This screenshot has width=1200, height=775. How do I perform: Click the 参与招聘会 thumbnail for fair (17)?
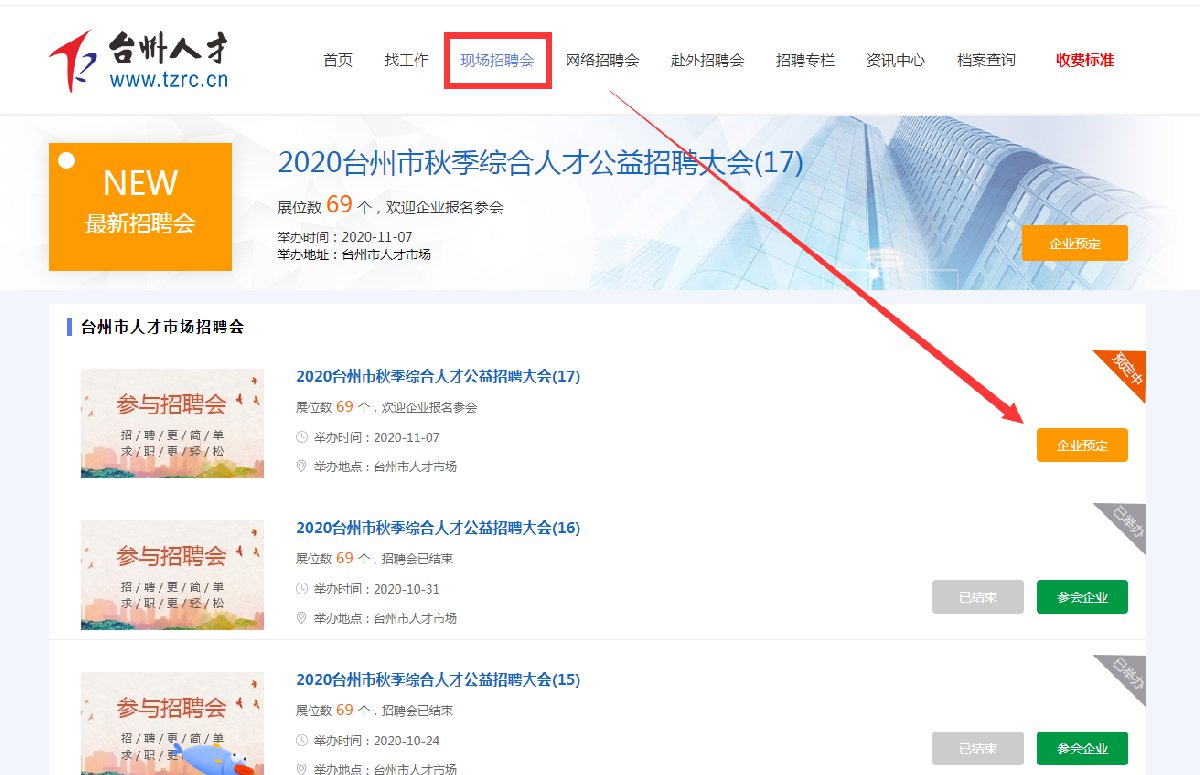tap(172, 423)
